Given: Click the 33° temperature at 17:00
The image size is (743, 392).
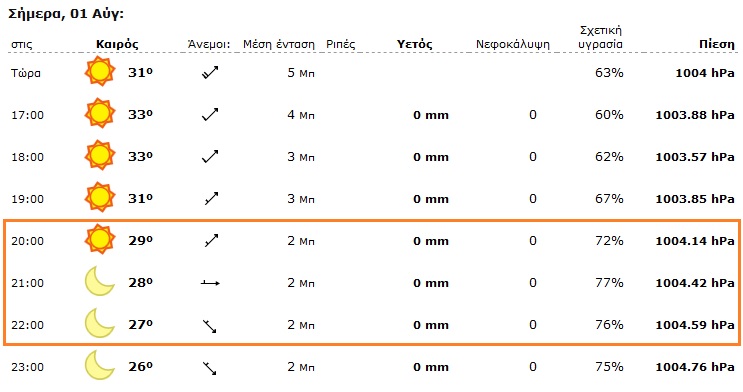Looking at the screenshot, I should point(140,114).
